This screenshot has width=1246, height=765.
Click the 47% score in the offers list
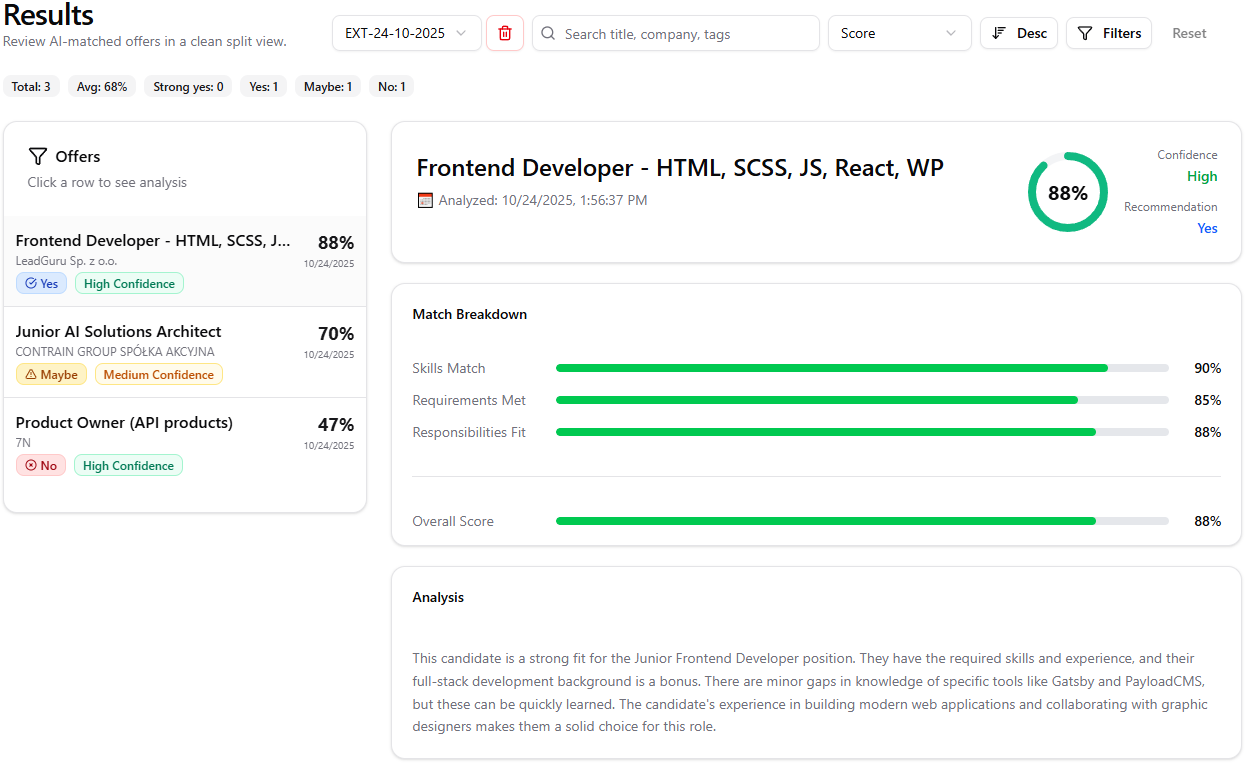pyautogui.click(x=336, y=425)
